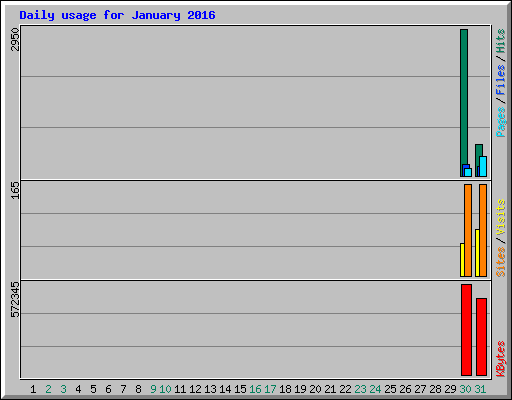This screenshot has height=400, width=512.
Task: Click the Pages legend label
Action: [x=501, y=122]
